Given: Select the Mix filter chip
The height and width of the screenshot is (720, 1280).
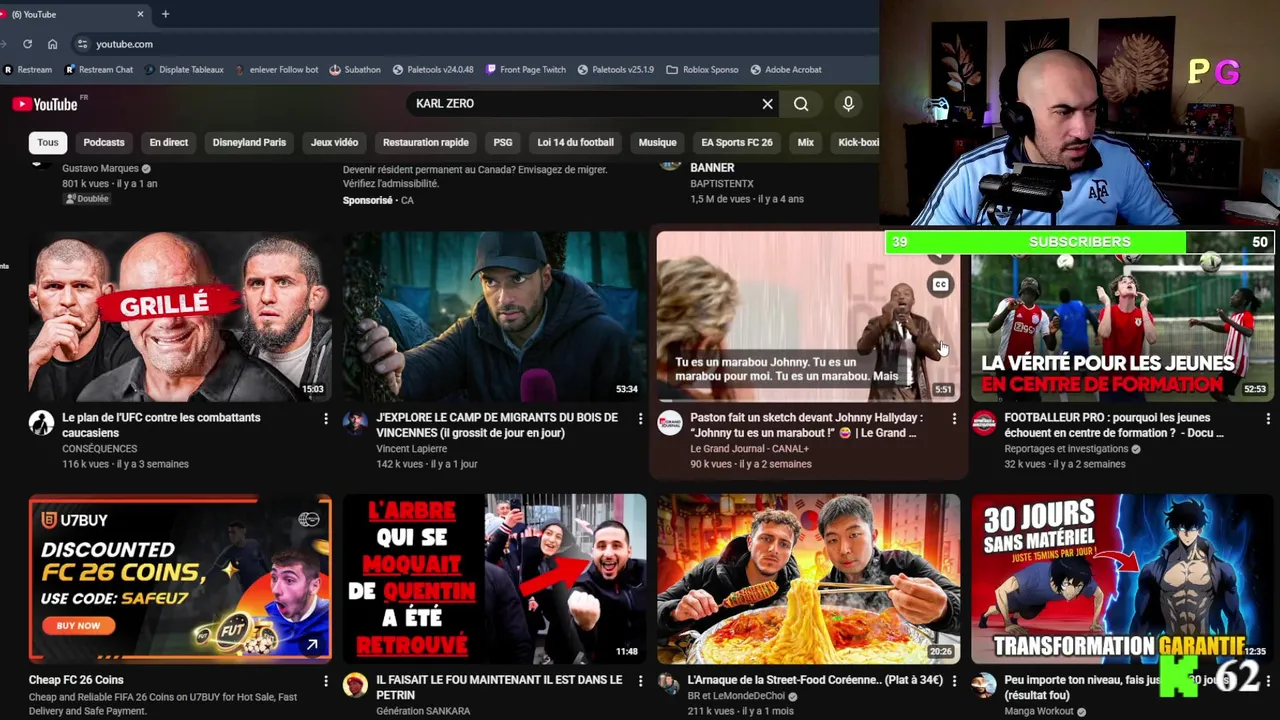Looking at the screenshot, I should click(x=805, y=142).
